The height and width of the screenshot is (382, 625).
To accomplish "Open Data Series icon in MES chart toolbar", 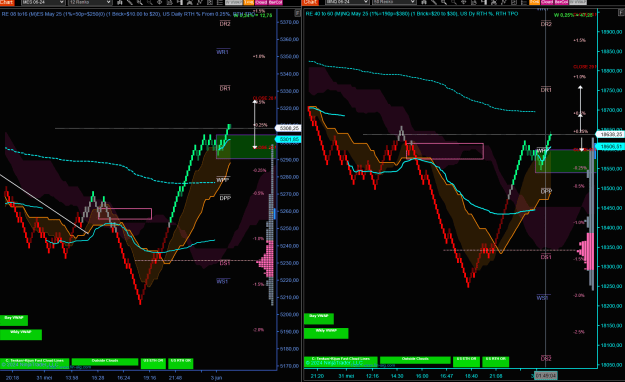I will click(x=120, y=2).
